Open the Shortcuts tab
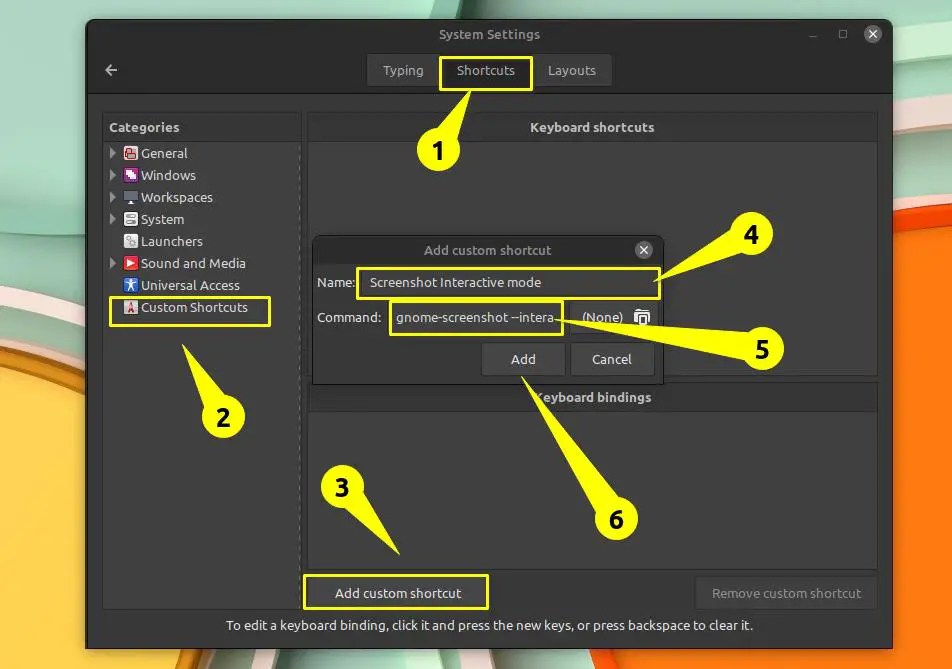Viewport: 952px width, 669px height. [485, 71]
